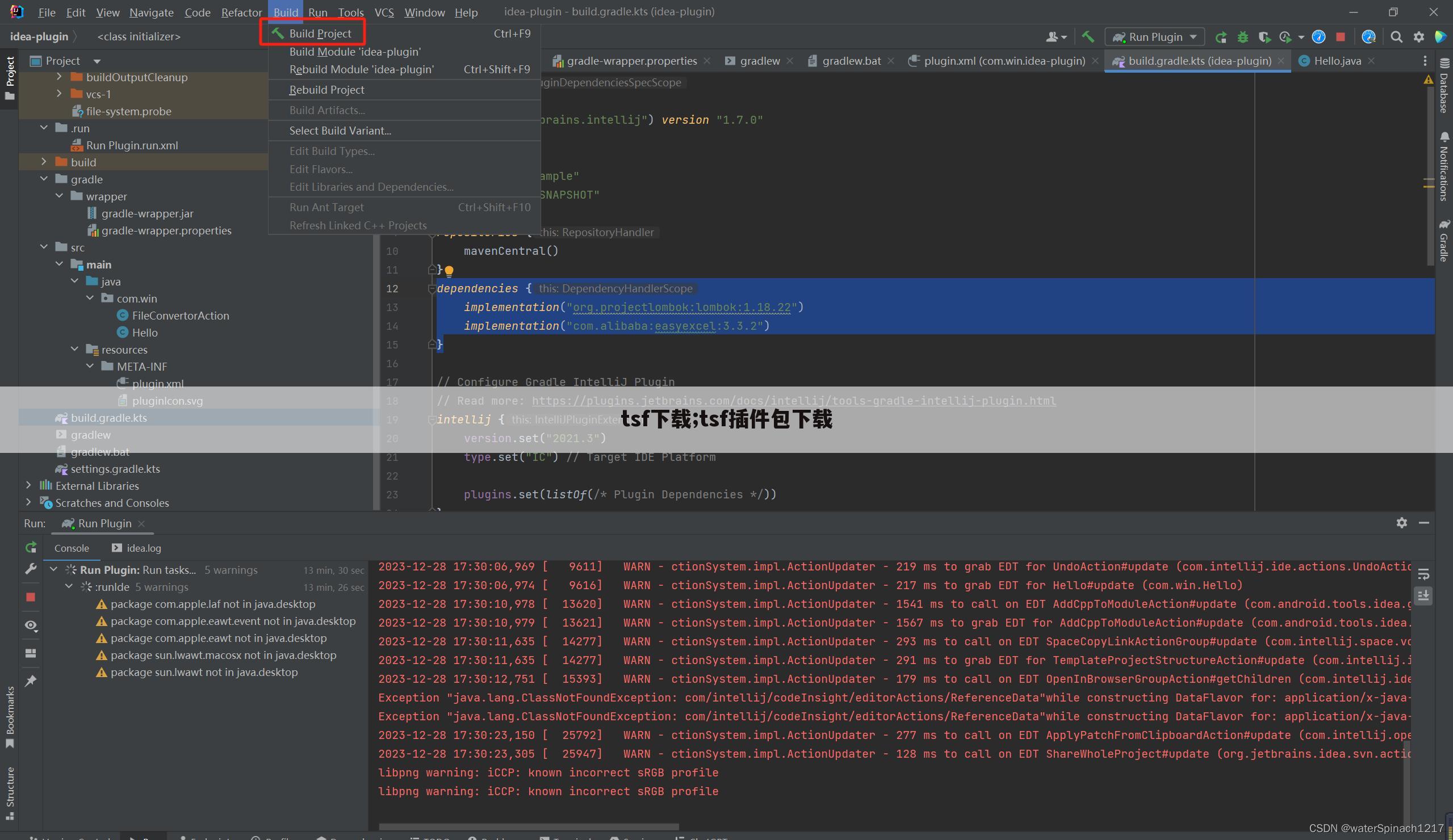1453x840 pixels.
Task: Click the first blue speedometer profiler icon
Action: tap(1318, 37)
